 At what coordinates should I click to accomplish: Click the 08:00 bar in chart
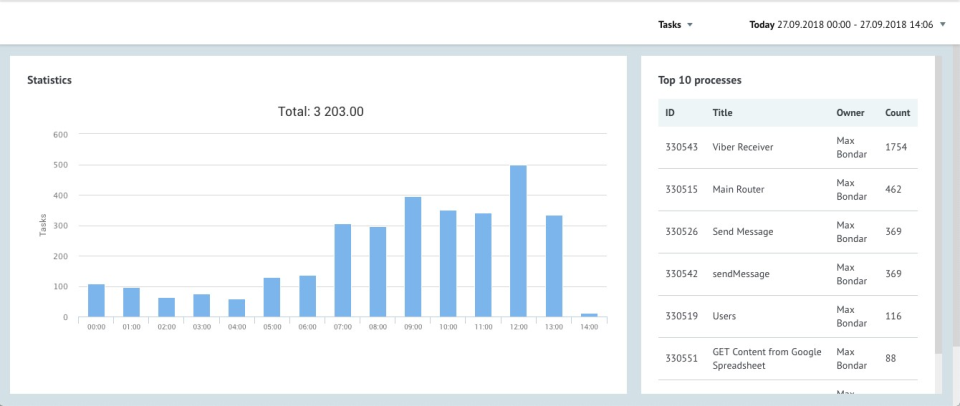pyautogui.click(x=377, y=272)
